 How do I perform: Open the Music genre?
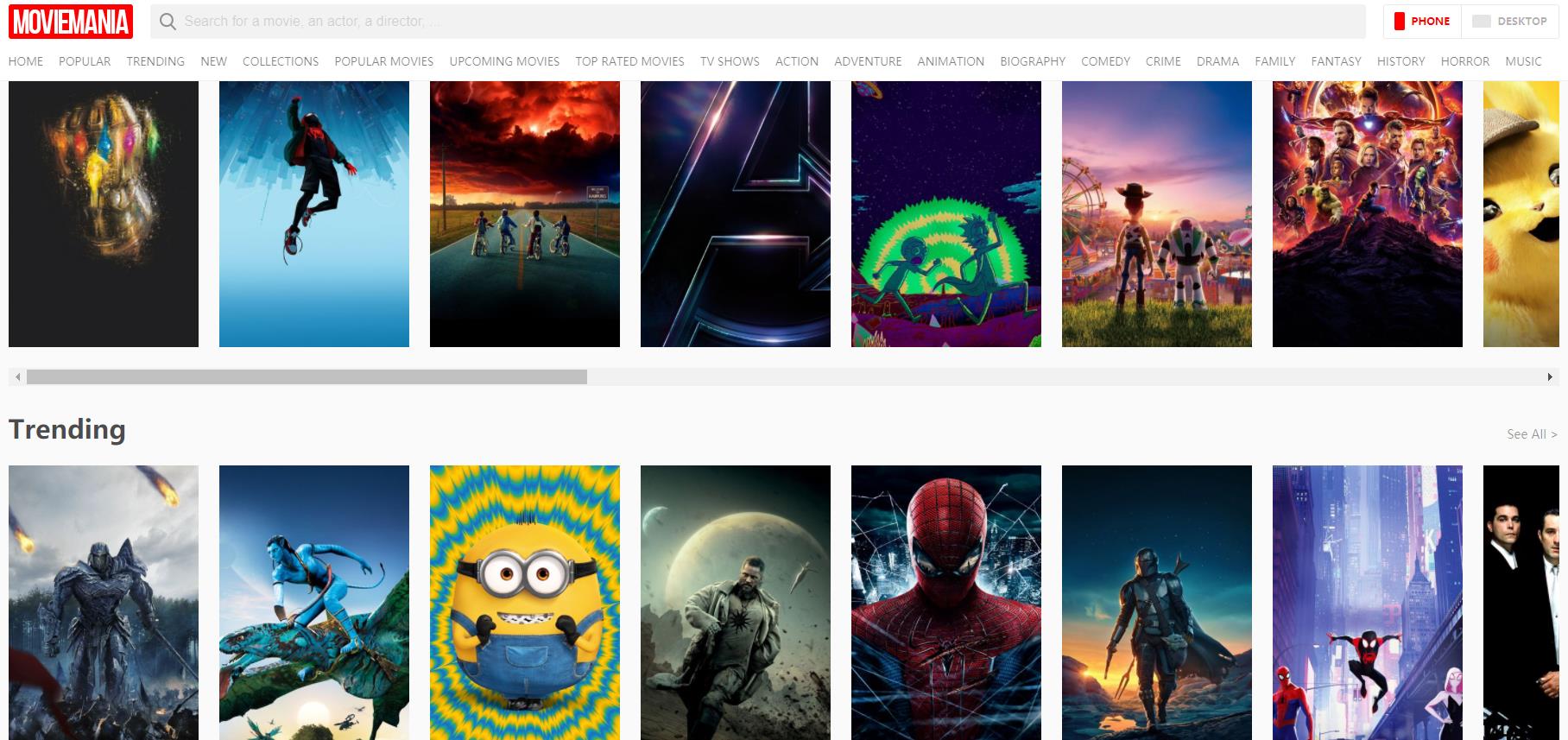(x=1523, y=61)
